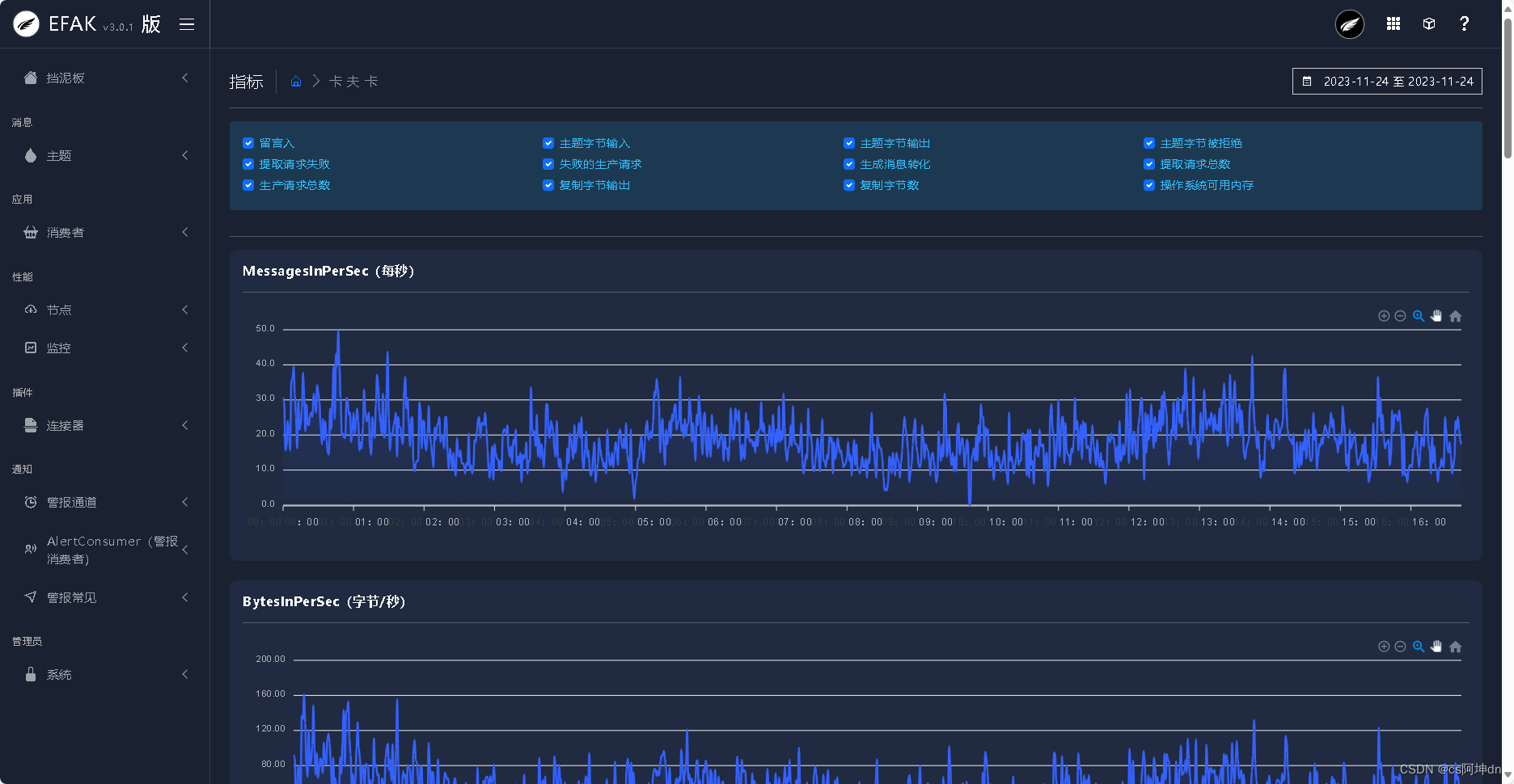The height and width of the screenshot is (784, 1514).
Task: Click the pan (hand) tool on MessagesInPerSec chart
Action: coord(1437,316)
